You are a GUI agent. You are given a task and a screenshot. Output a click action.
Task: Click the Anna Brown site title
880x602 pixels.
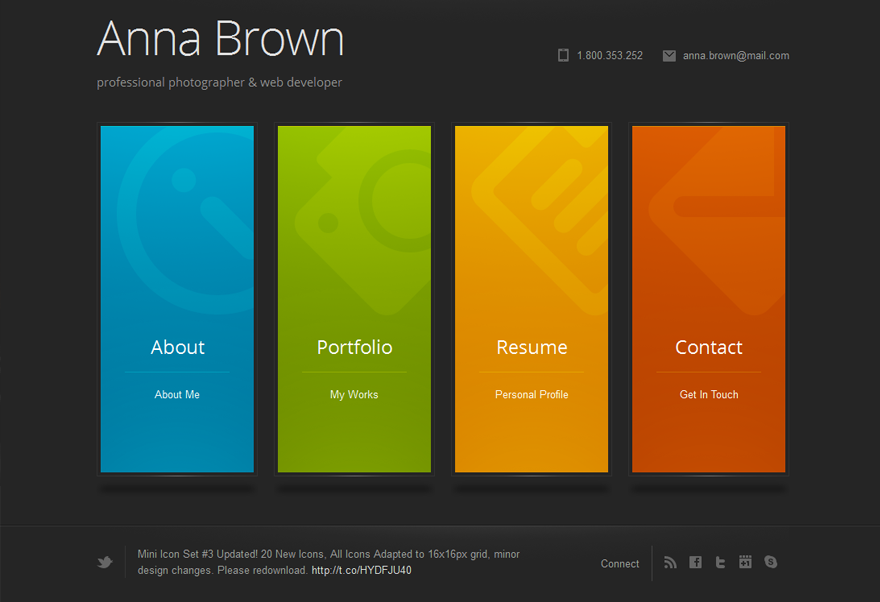click(x=220, y=39)
